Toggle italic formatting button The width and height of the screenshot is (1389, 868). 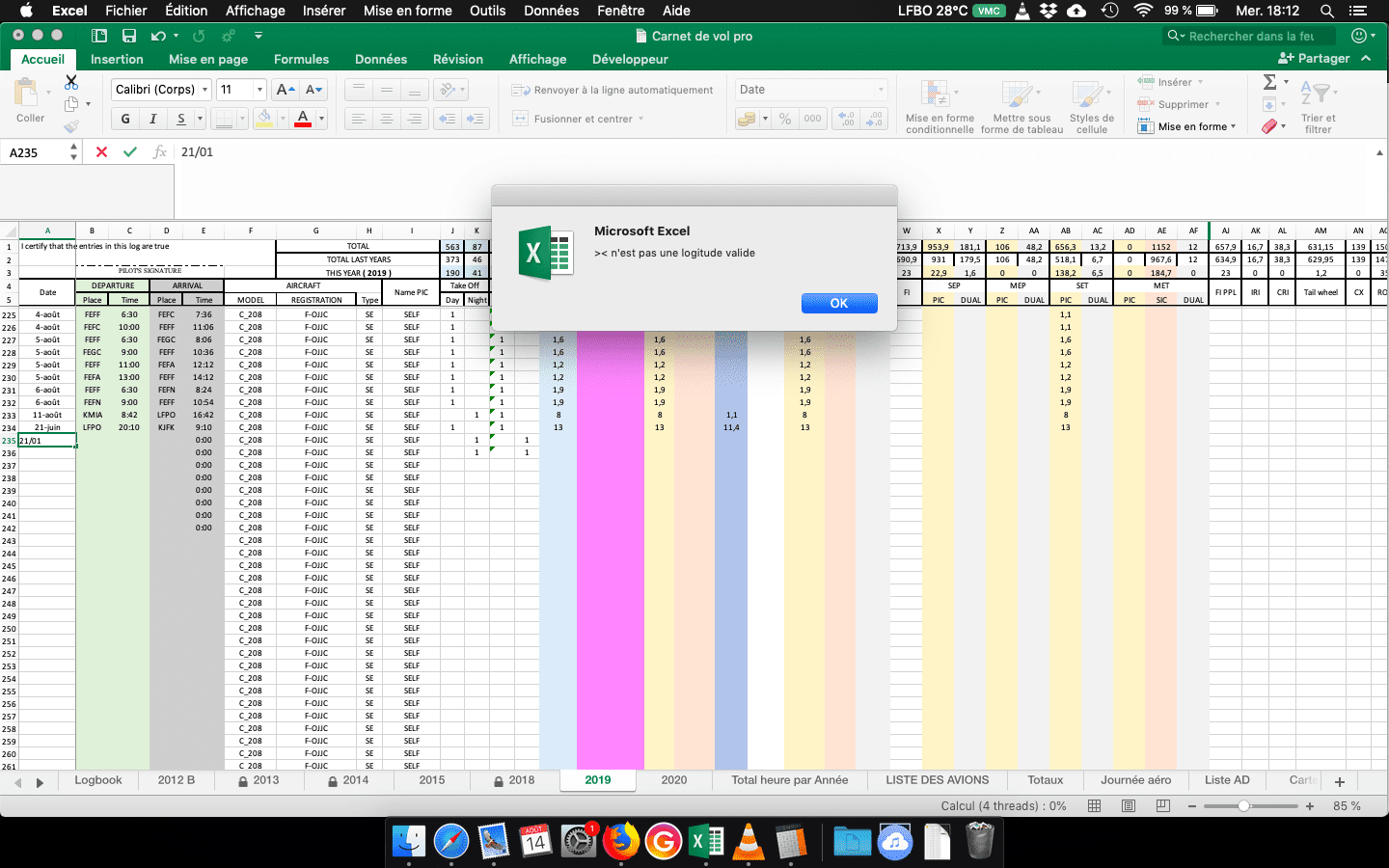point(152,119)
